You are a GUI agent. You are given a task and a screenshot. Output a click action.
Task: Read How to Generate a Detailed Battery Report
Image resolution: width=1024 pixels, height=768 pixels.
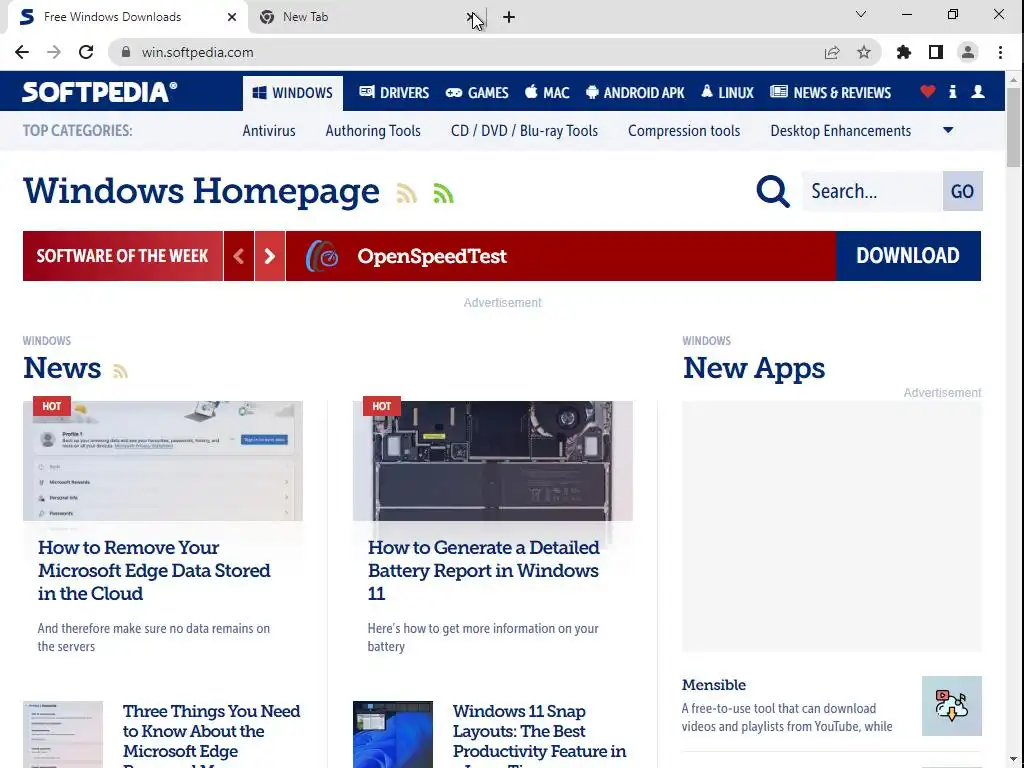coord(483,570)
